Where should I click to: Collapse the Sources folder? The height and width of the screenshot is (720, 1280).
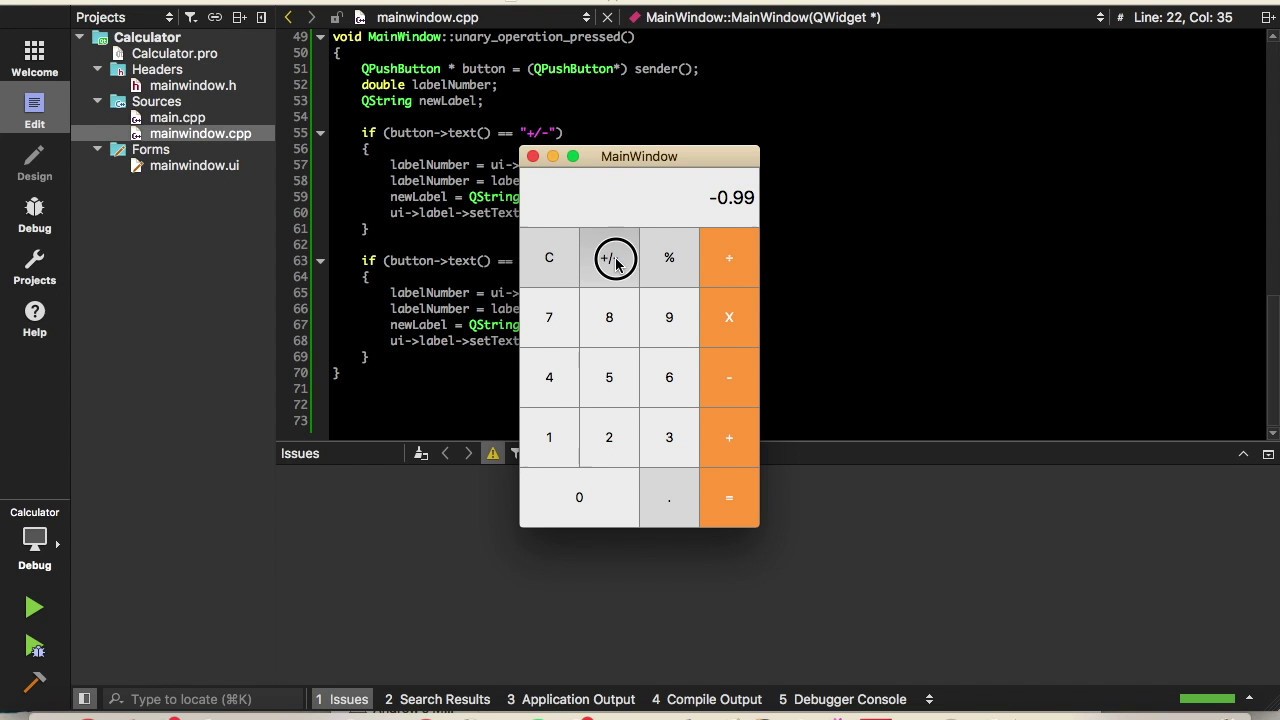(x=98, y=101)
